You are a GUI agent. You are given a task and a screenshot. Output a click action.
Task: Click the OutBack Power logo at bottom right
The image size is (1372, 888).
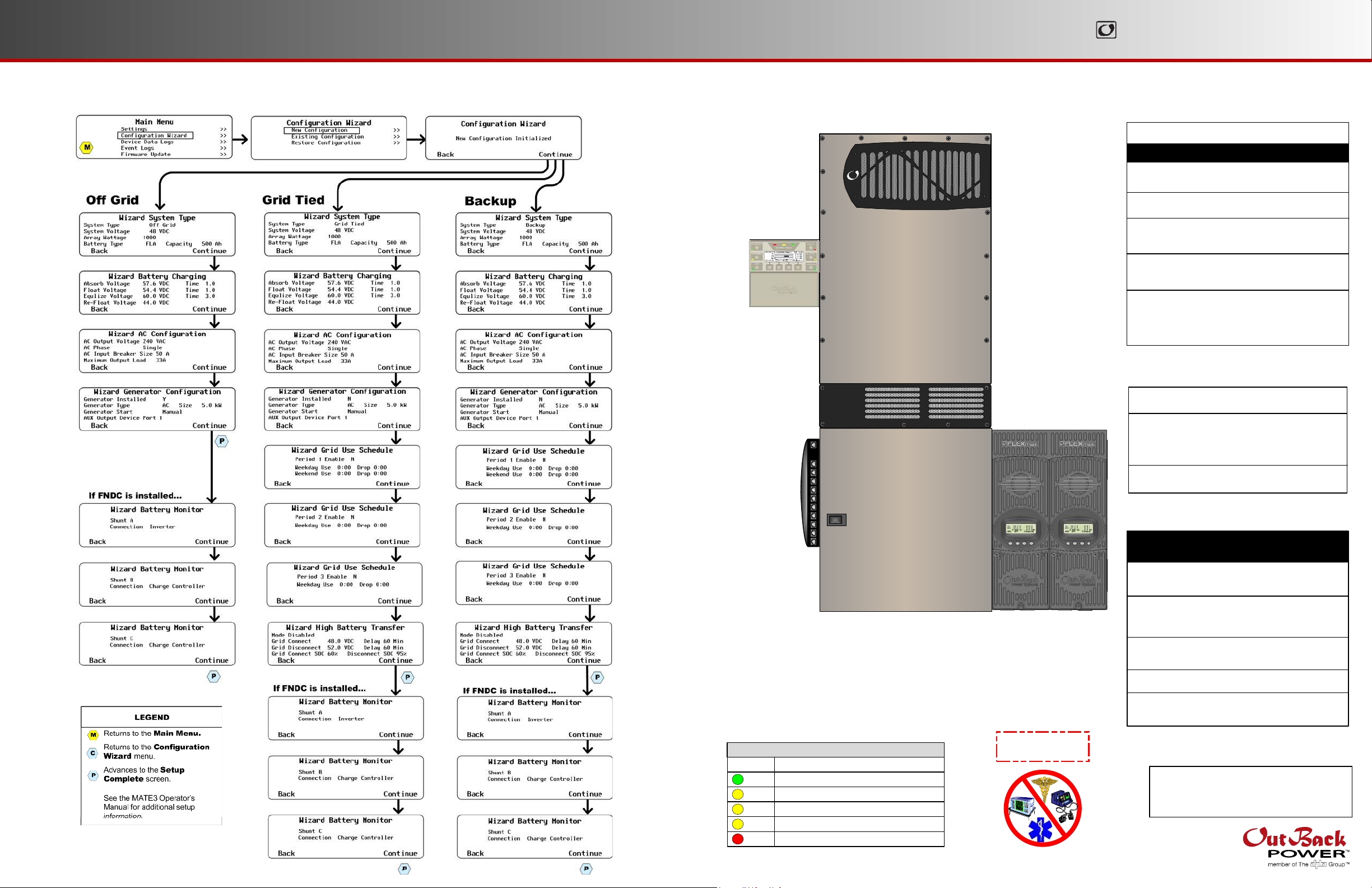(1294, 845)
